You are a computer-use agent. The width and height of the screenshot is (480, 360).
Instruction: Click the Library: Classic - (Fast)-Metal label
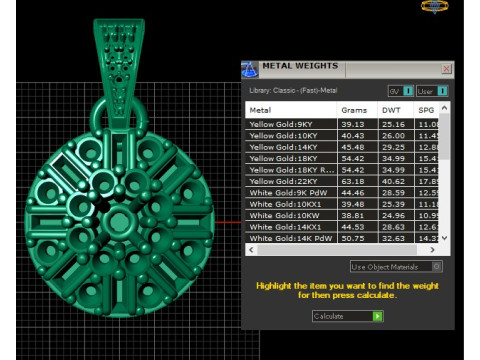click(293, 90)
